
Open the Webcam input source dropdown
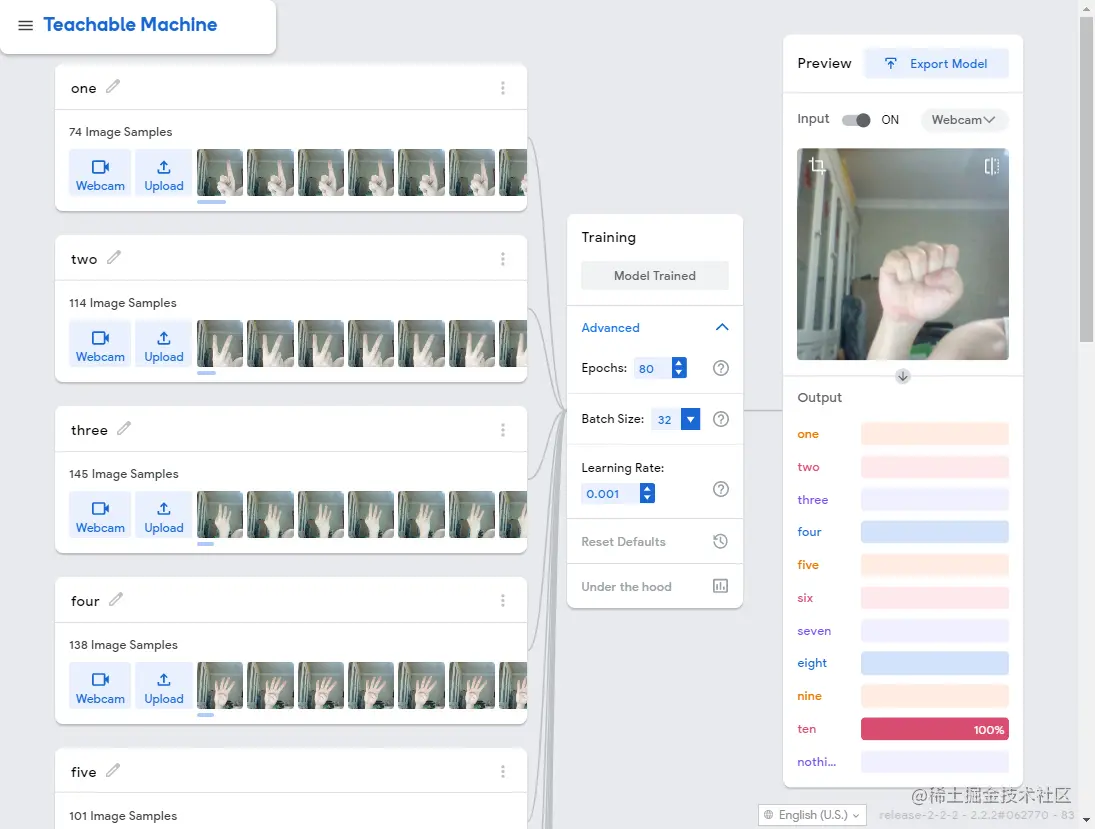[x=963, y=120]
